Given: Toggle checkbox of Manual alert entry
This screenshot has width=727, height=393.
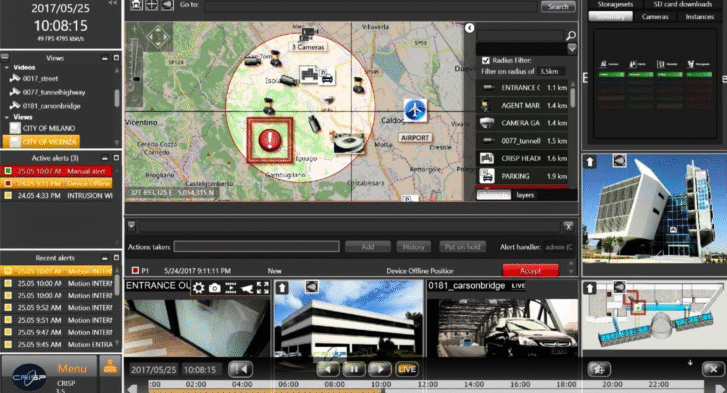Looking at the screenshot, I should (x=8, y=171).
